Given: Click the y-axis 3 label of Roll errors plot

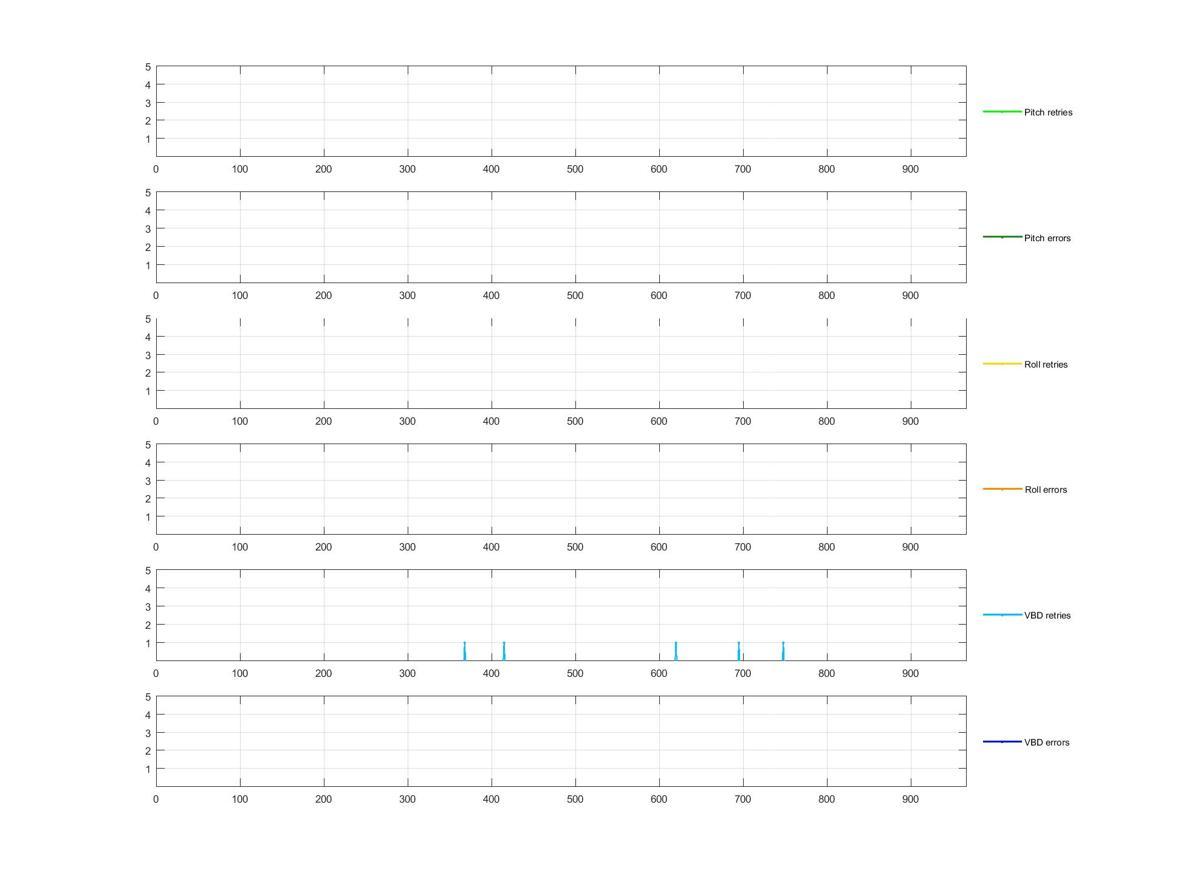Looking at the screenshot, I should [x=148, y=480].
